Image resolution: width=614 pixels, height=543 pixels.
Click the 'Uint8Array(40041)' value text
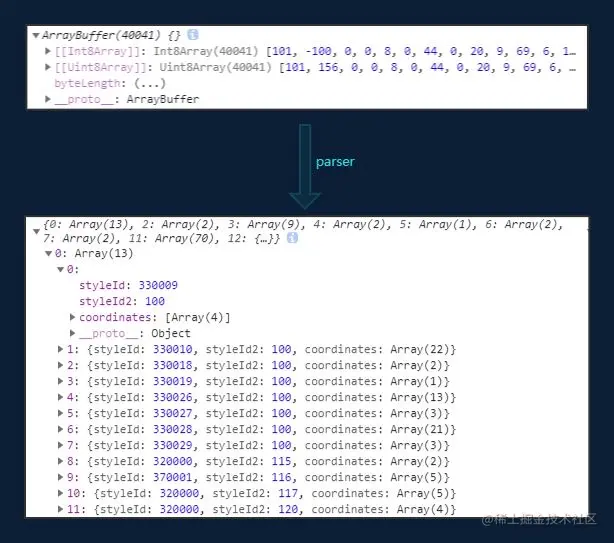(215, 67)
